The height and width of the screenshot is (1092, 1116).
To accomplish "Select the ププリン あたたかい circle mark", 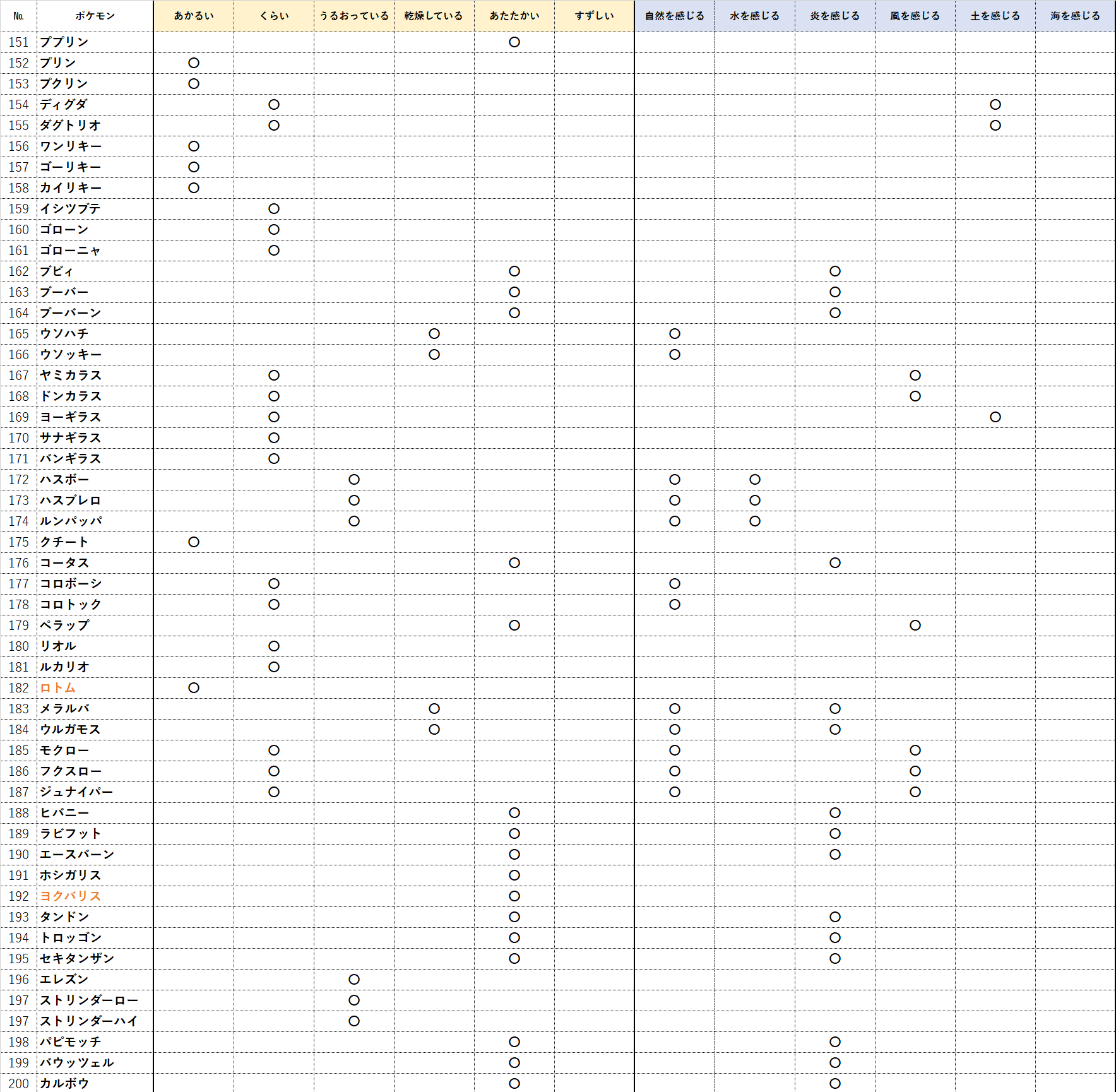I will click(514, 42).
